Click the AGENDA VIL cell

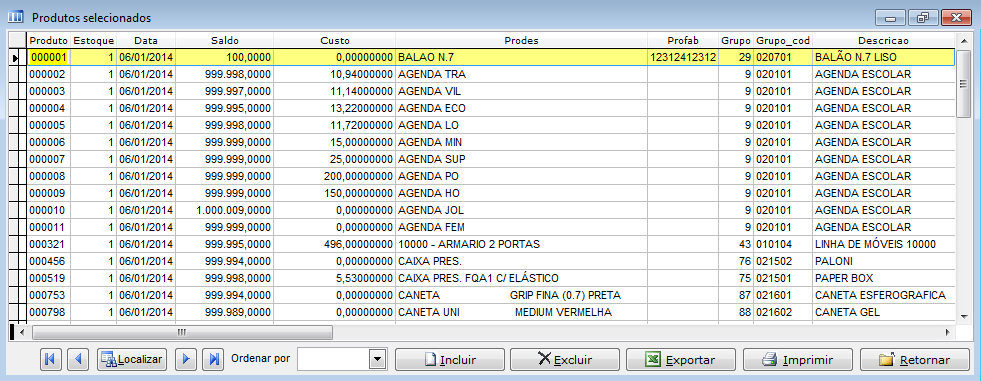(x=521, y=91)
